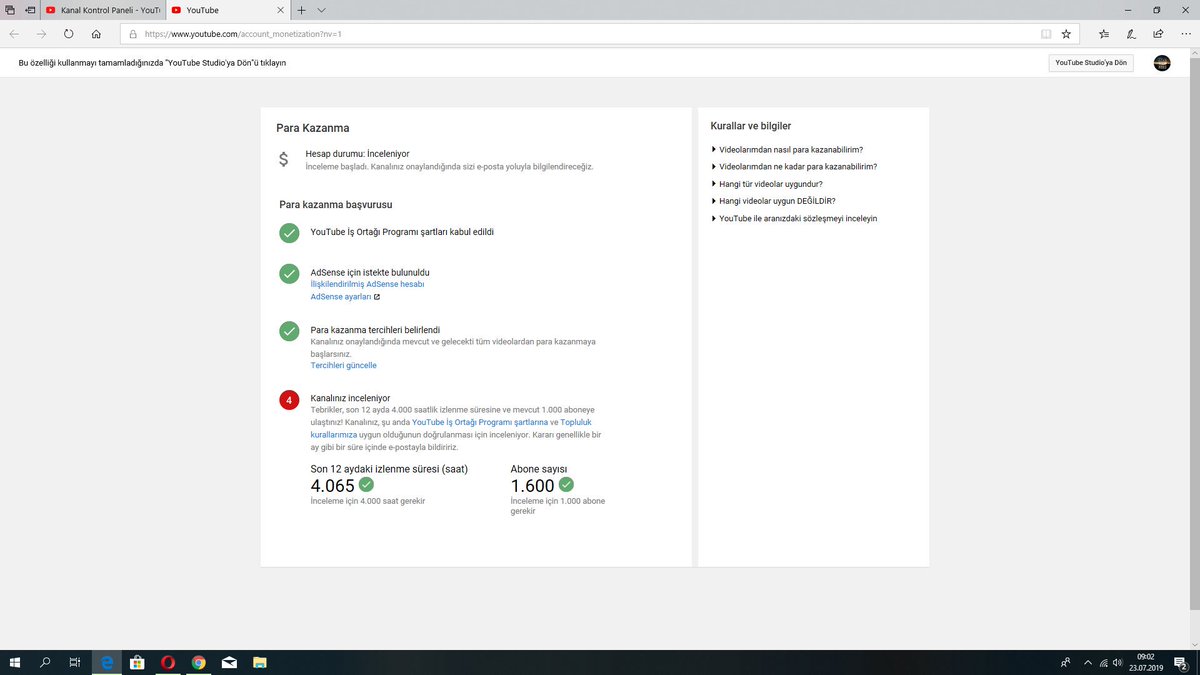The height and width of the screenshot is (675, 1200).
Task: Click the add notes pen icon
Action: point(1131,33)
